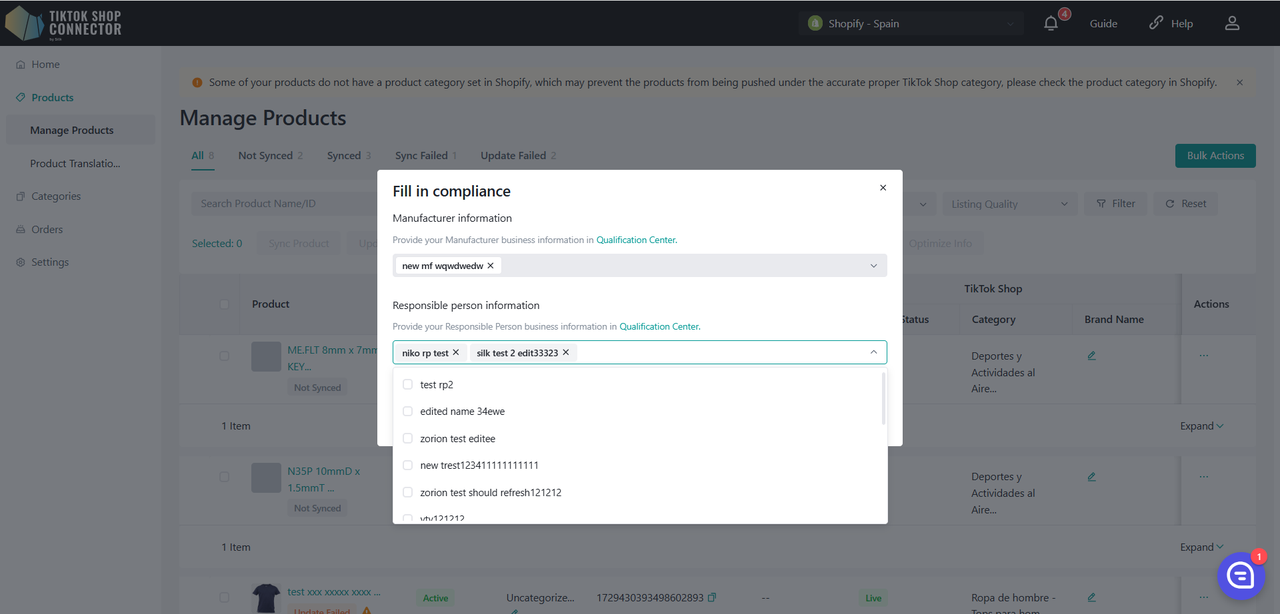Click the Bulk Actions button
The image size is (1280, 614).
pyautogui.click(x=1215, y=156)
